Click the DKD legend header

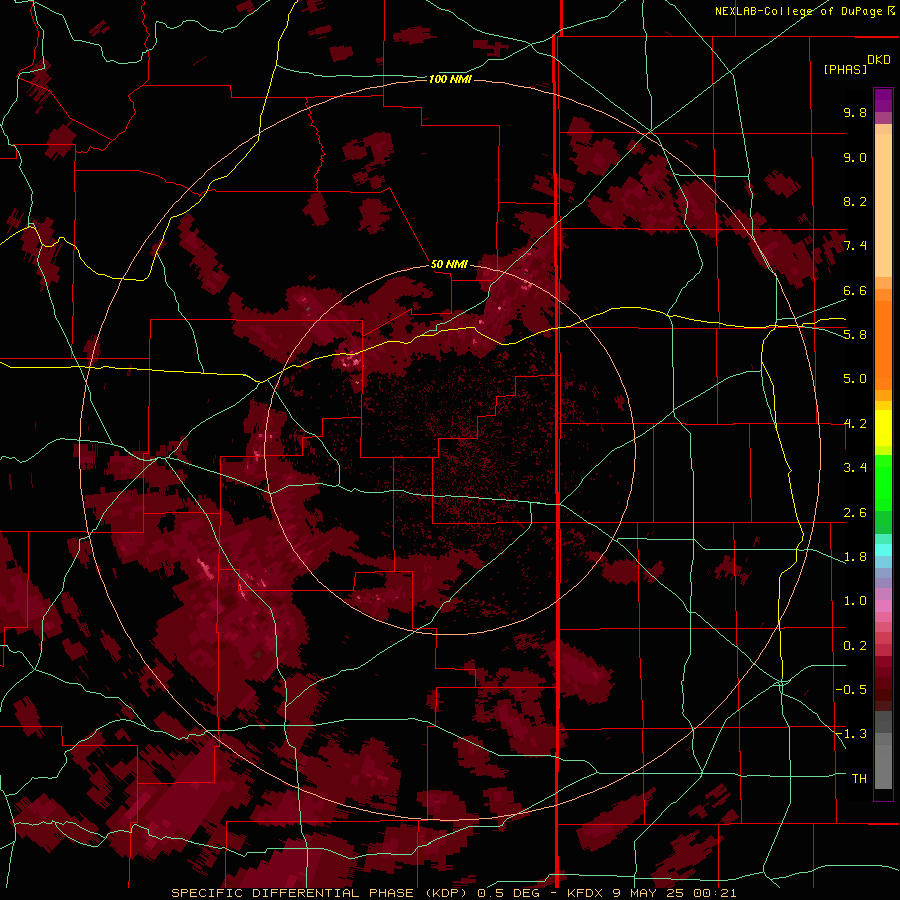click(879, 60)
